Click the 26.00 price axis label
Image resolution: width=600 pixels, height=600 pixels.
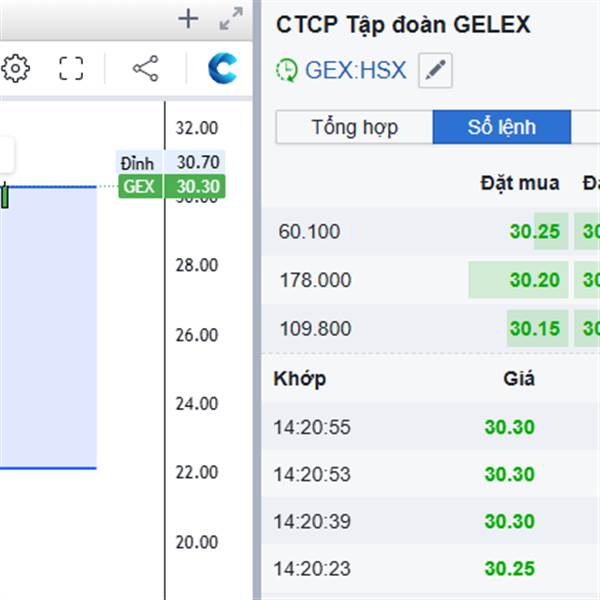click(x=197, y=335)
